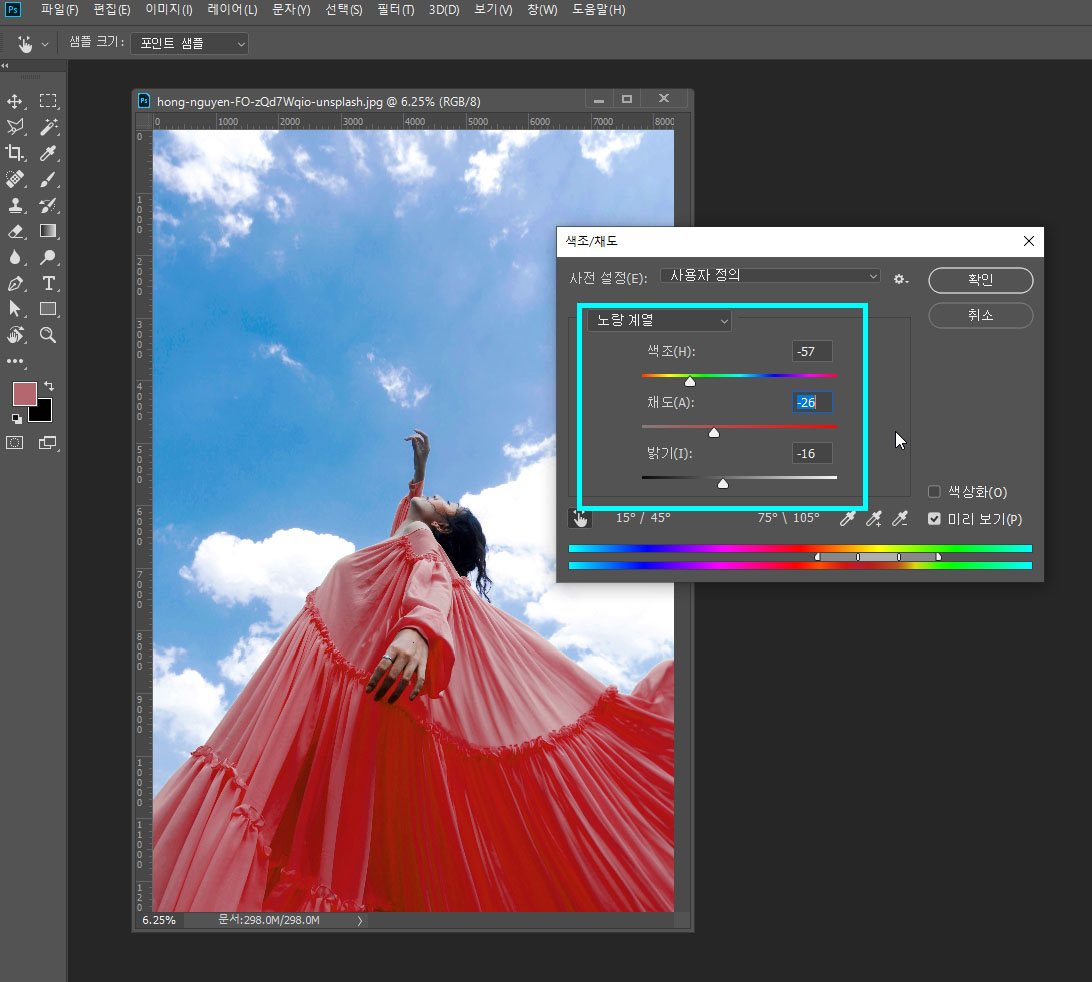Select the Type tool
Screen dimensions: 1092x982
pos(48,283)
